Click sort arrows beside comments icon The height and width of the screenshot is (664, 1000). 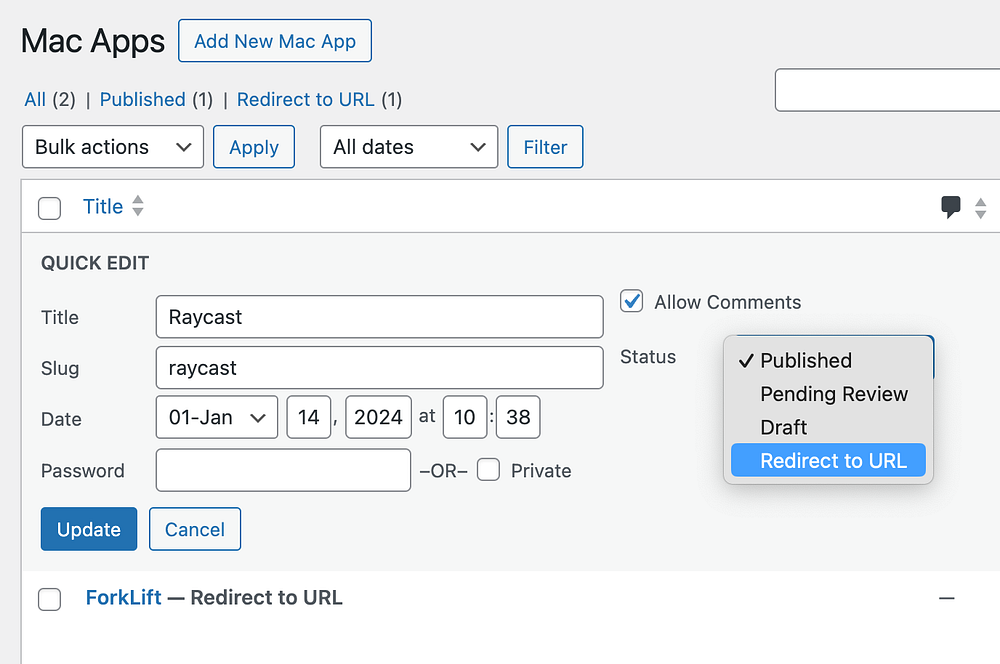click(x=981, y=208)
